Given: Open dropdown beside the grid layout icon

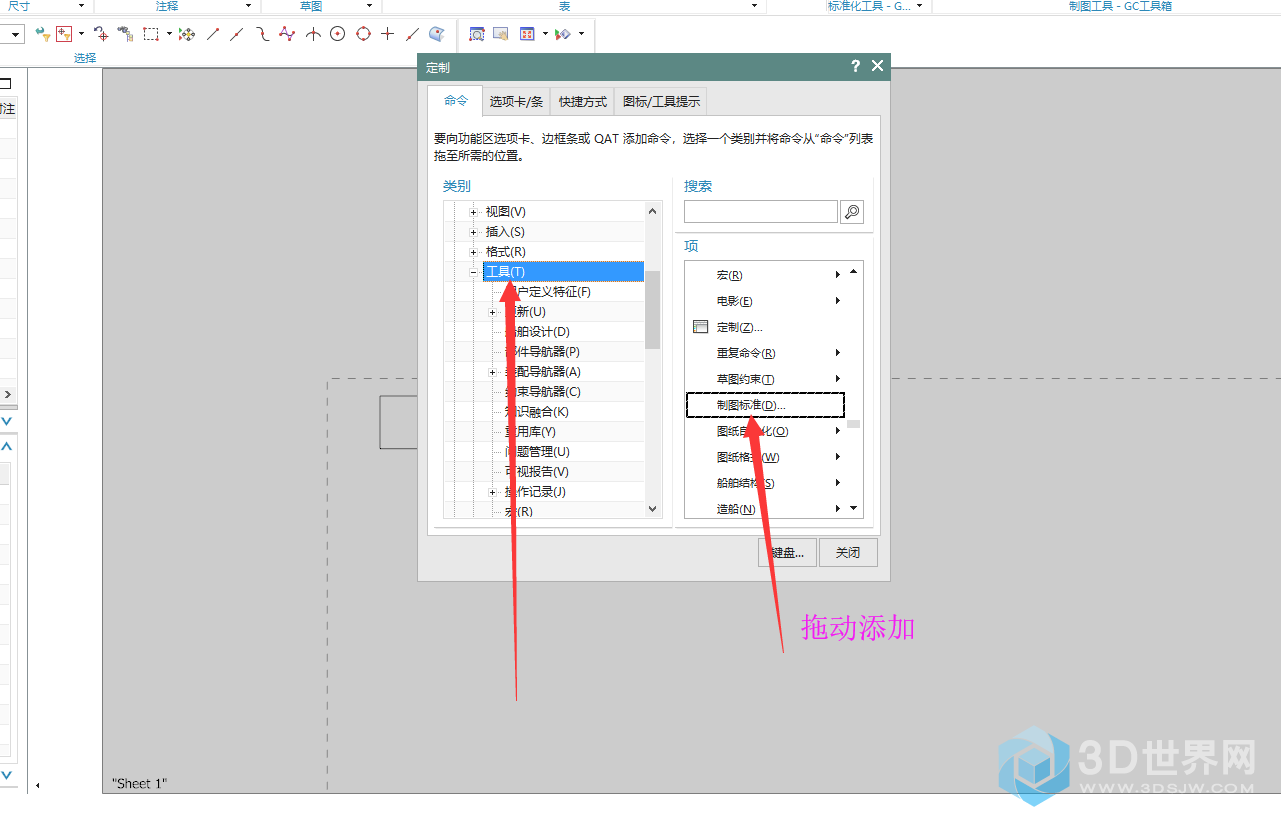Looking at the screenshot, I should point(545,34).
